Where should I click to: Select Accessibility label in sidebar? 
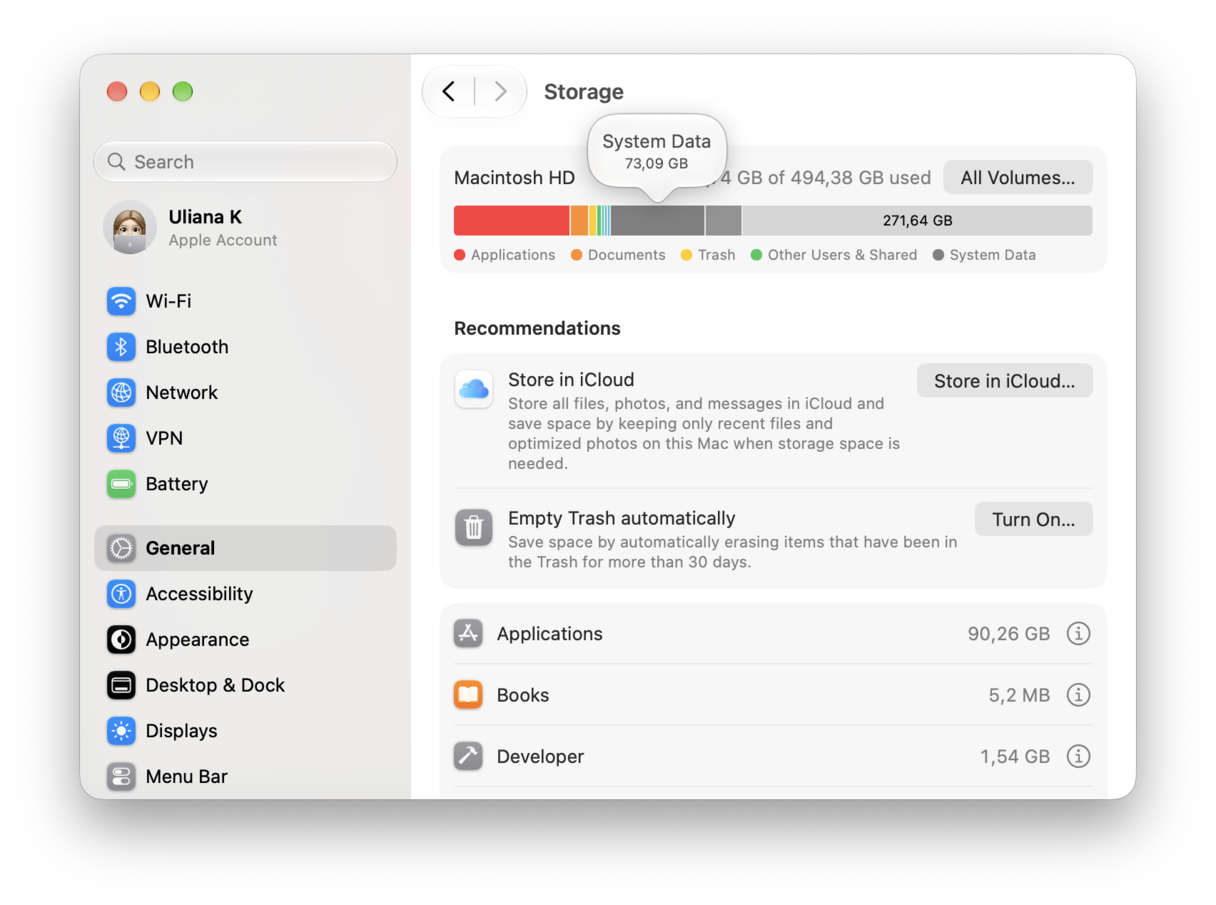(x=199, y=594)
